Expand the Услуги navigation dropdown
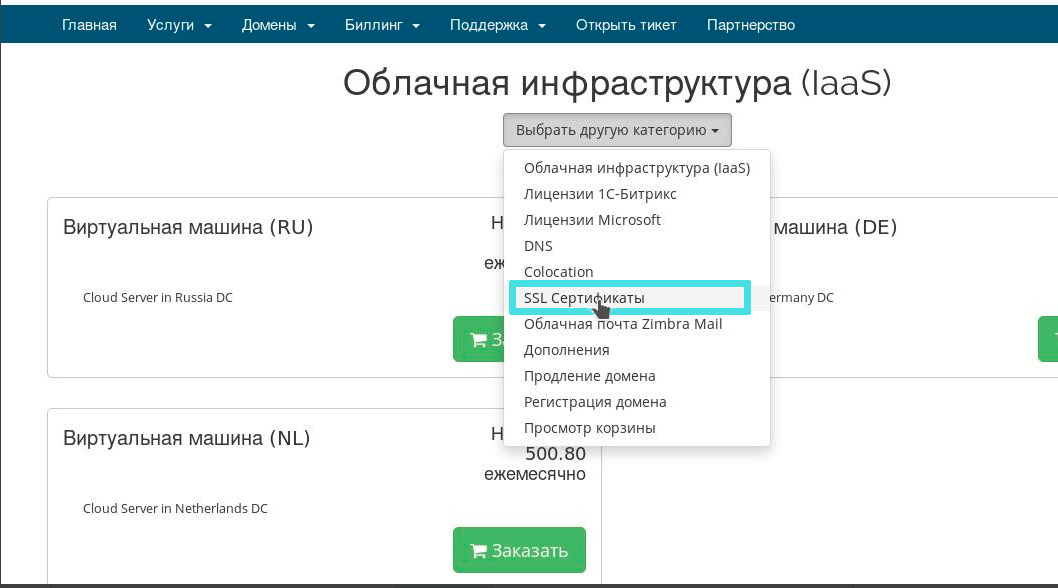This screenshot has width=1058, height=588. point(179,25)
